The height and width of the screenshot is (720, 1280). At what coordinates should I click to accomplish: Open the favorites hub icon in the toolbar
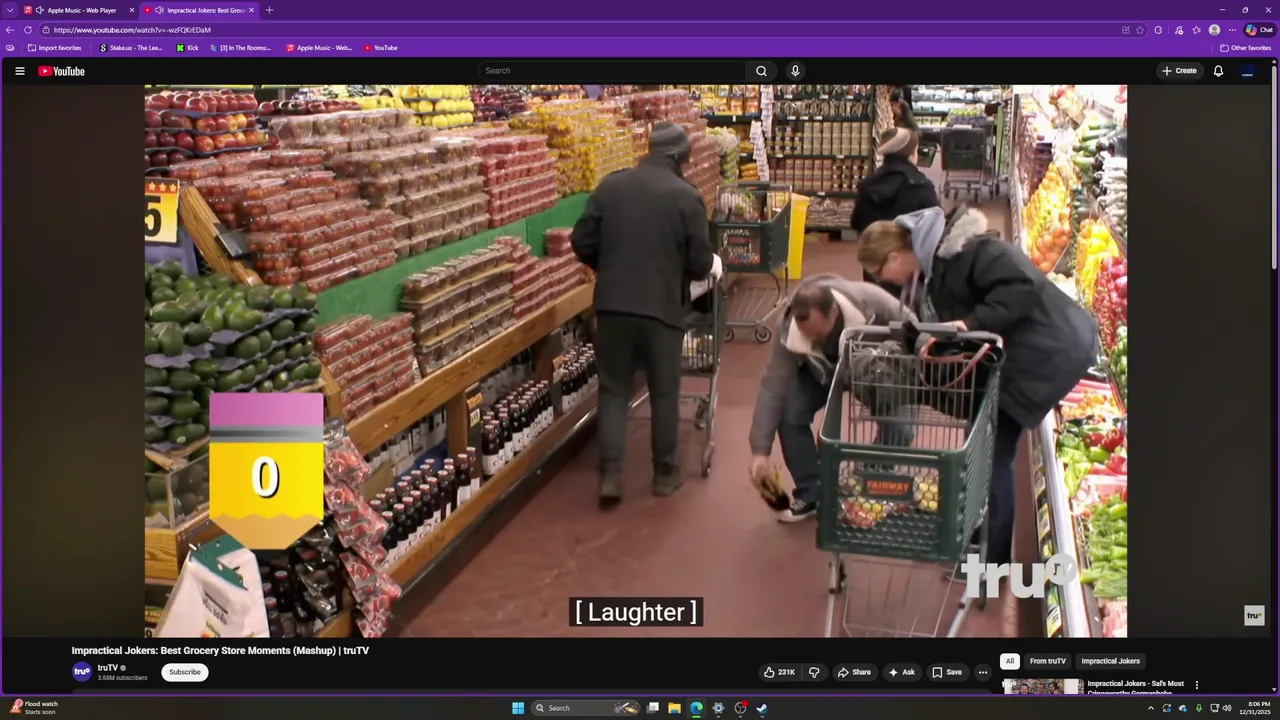click(1196, 30)
